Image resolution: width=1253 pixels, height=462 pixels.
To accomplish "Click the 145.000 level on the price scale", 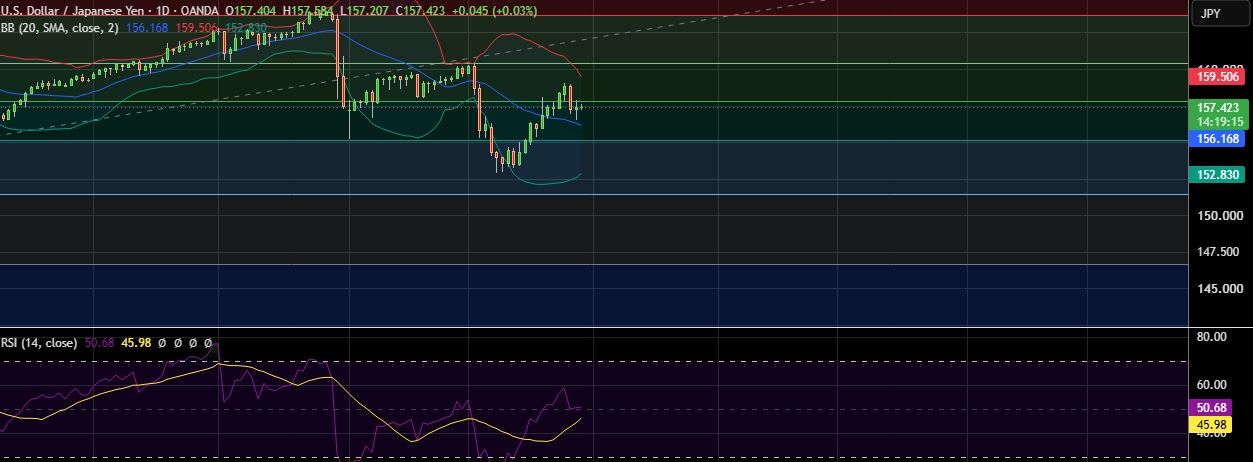I will (x=1218, y=289).
